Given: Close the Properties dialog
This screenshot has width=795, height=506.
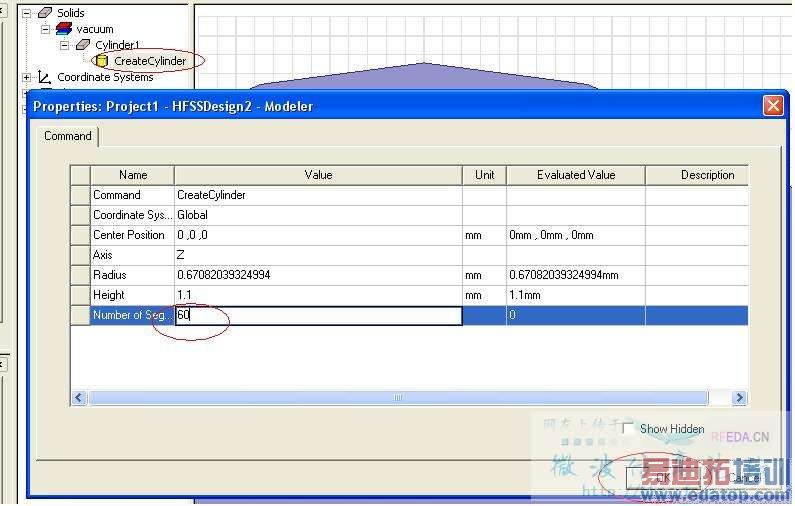Looking at the screenshot, I should click(773, 106).
